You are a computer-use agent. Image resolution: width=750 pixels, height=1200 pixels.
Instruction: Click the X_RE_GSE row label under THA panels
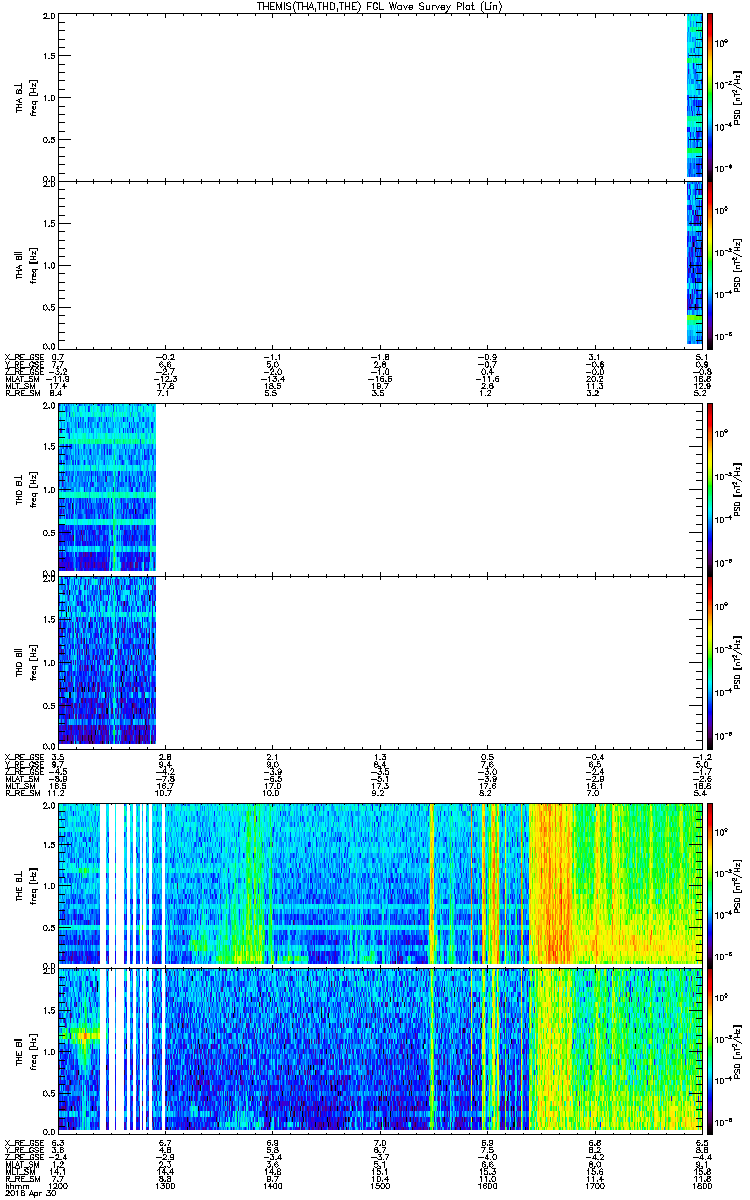click(x=23, y=357)
